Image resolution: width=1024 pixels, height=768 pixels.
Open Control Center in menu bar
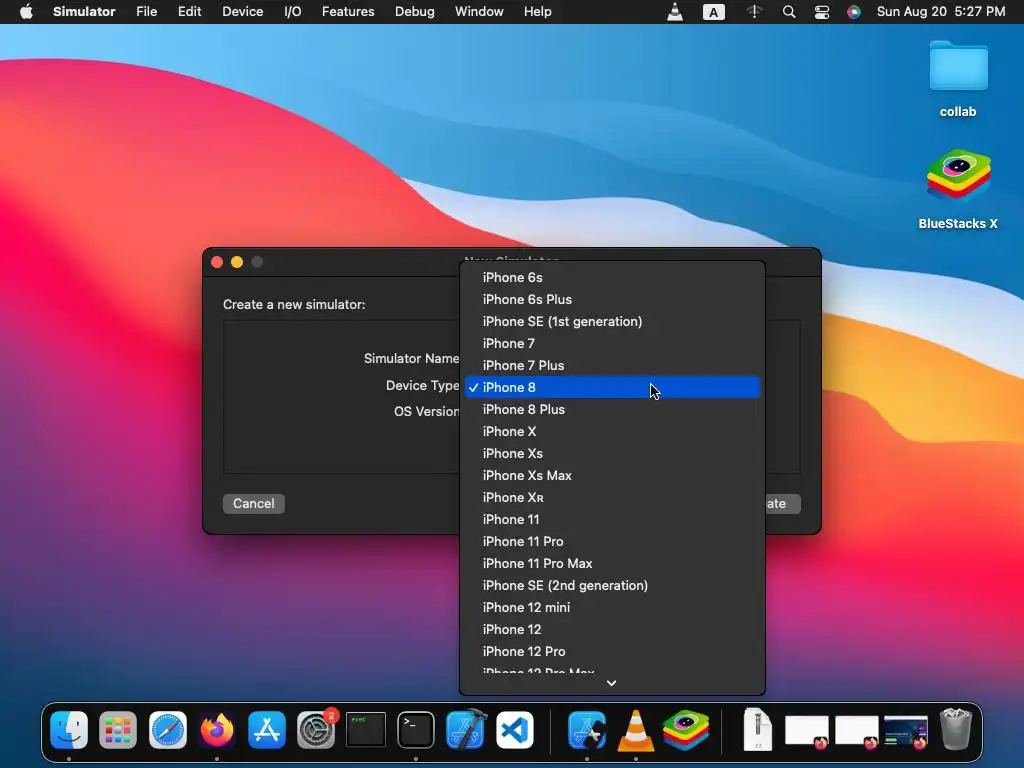(x=822, y=12)
